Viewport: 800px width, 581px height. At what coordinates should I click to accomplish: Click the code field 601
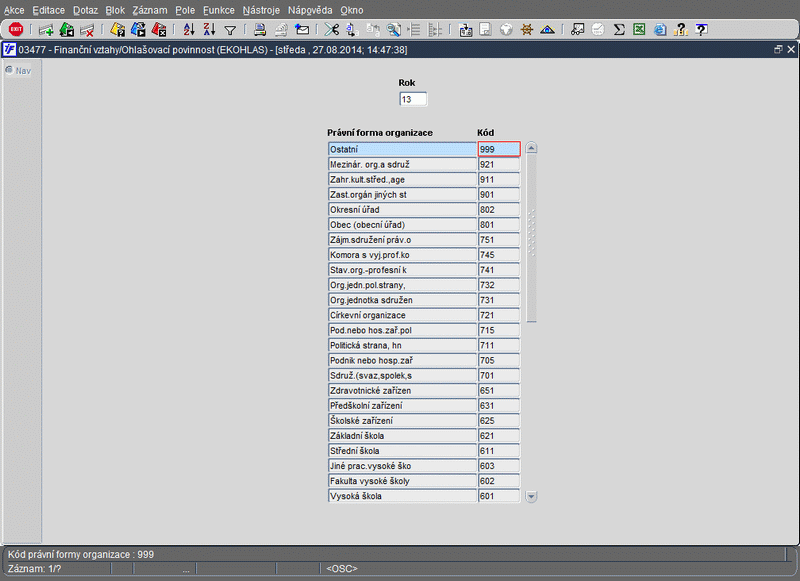[x=499, y=496]
